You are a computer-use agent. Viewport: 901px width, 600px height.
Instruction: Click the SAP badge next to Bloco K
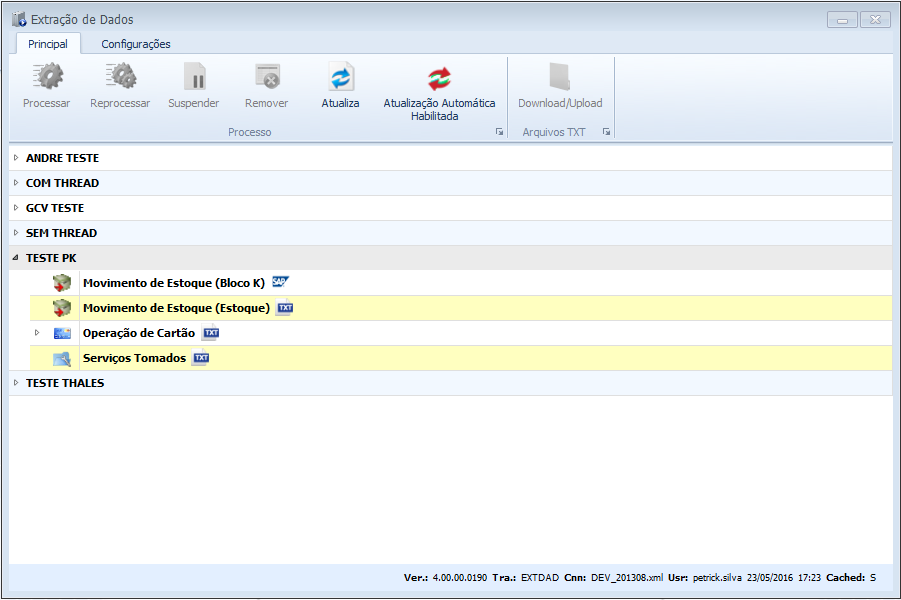(280, 283)
